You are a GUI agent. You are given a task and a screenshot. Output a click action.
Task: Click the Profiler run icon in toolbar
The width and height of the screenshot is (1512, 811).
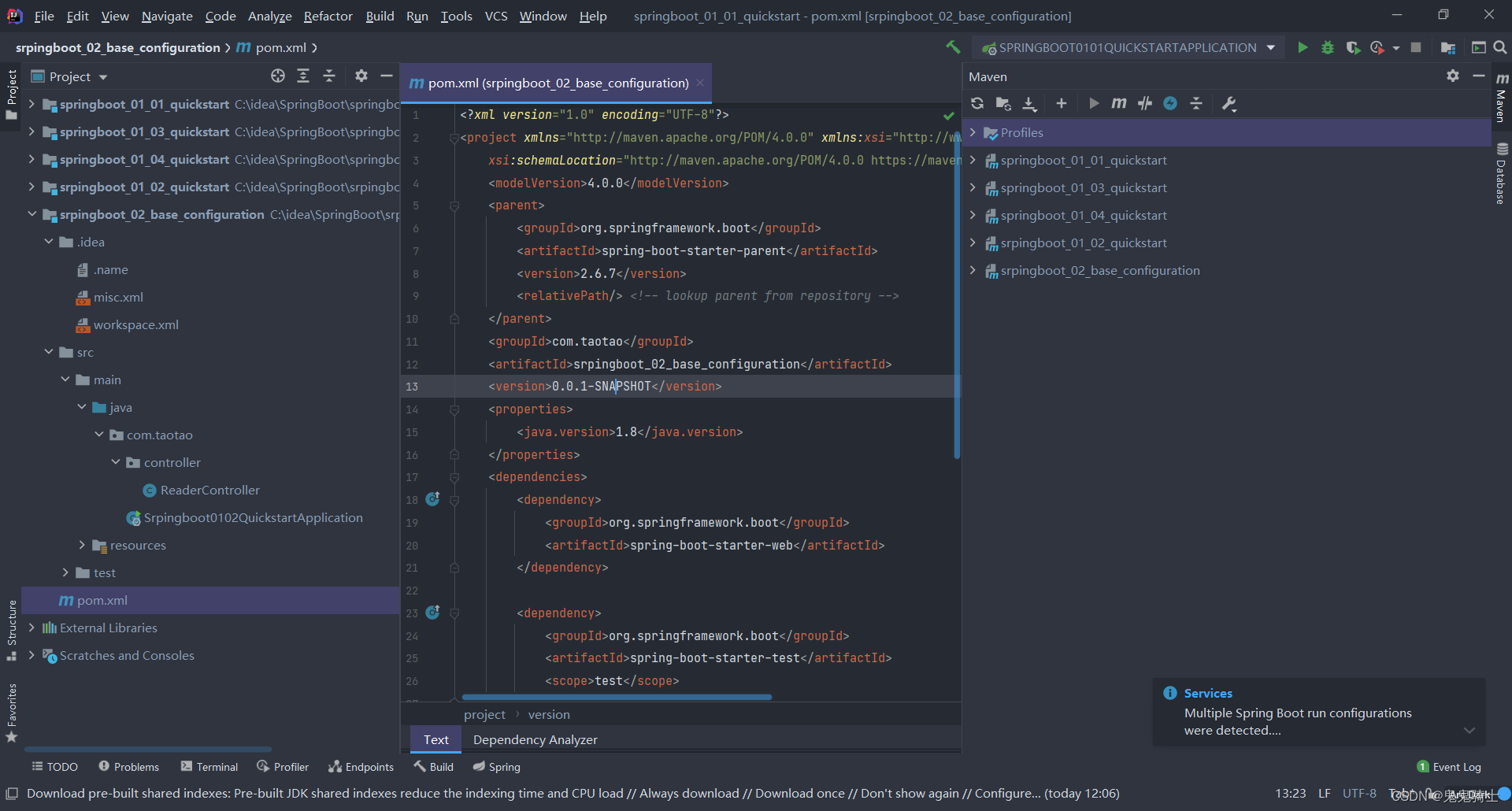click(x=1377, y=47)
